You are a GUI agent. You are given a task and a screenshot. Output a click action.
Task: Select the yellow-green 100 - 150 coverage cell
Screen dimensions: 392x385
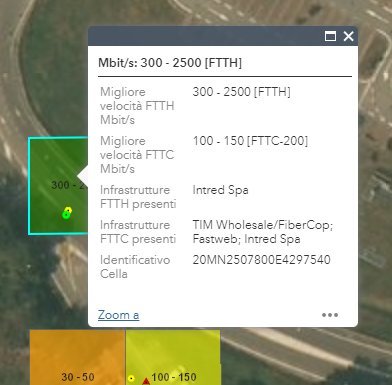coord(173,357)
